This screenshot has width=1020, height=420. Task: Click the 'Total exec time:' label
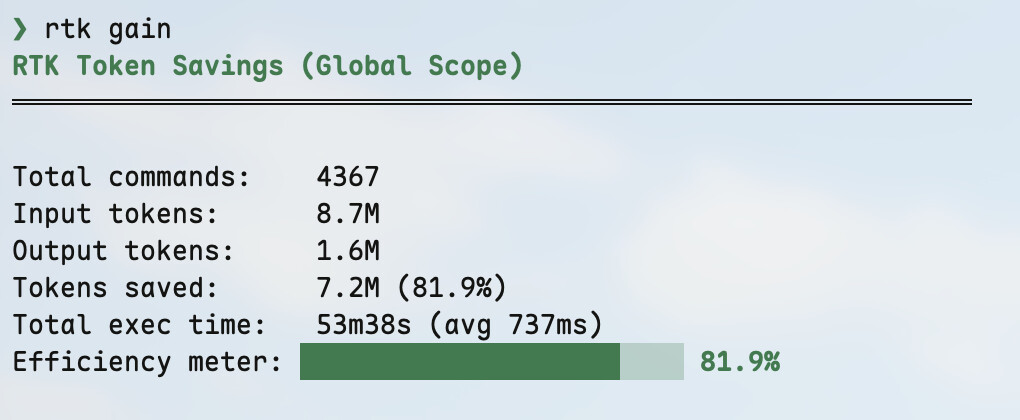point(139,325)
